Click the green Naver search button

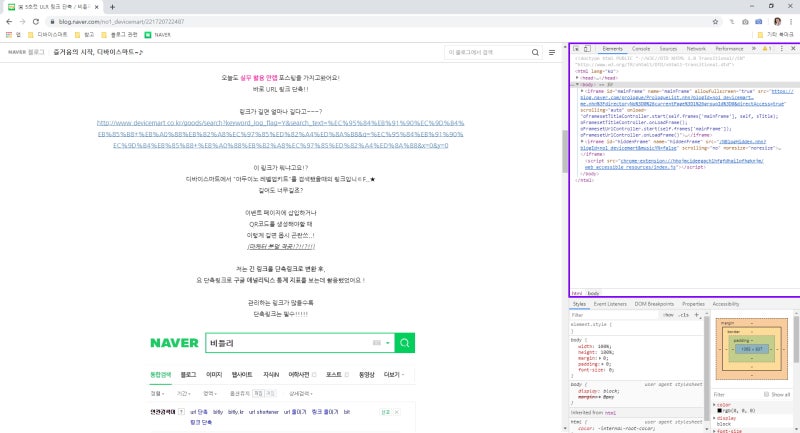pyautogui.click(x=405, y=343)
